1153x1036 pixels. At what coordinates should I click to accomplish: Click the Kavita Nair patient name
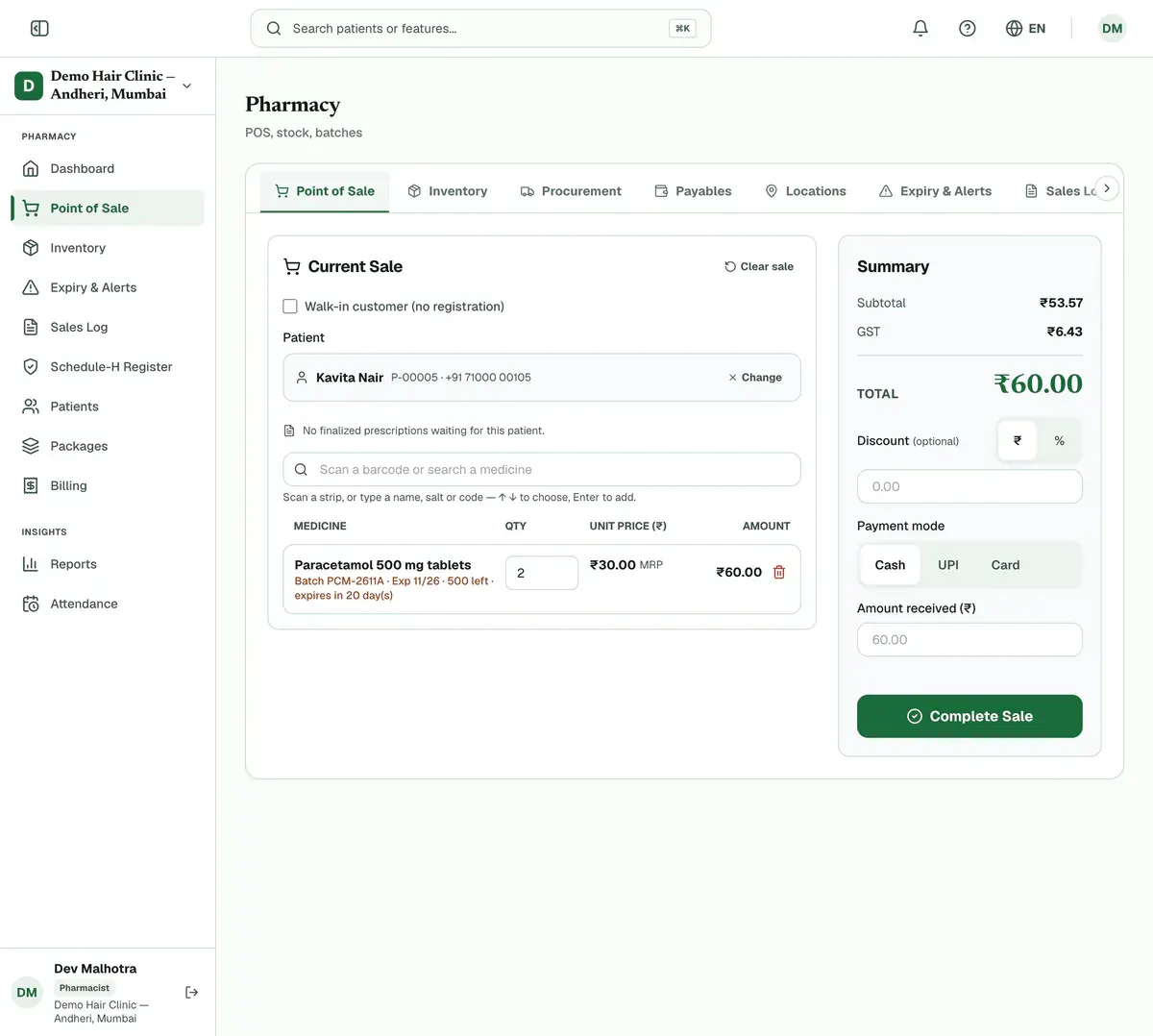[x=350, y=378]
